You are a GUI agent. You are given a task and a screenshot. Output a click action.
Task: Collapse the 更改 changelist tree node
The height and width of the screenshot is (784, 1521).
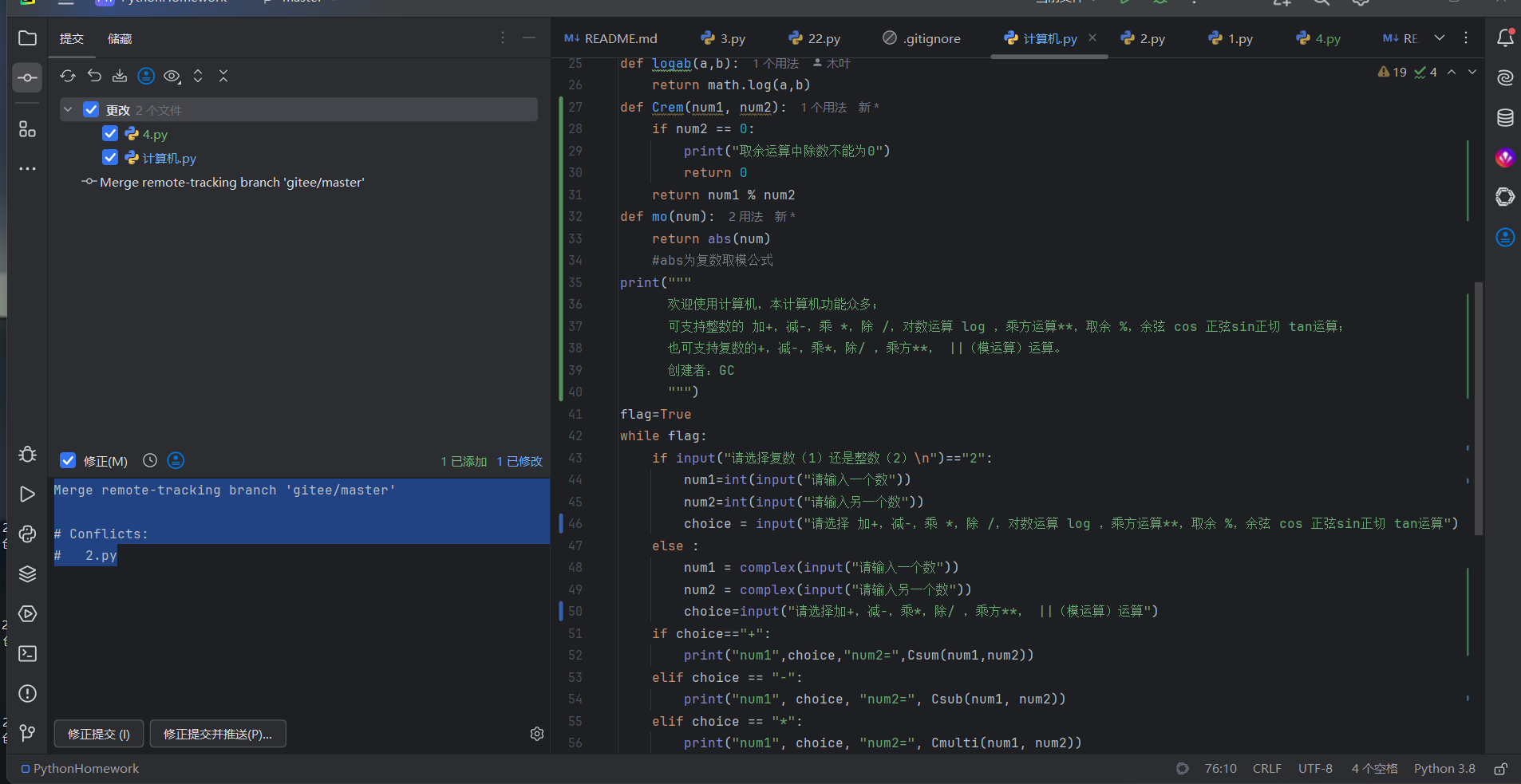coord(68,109)
